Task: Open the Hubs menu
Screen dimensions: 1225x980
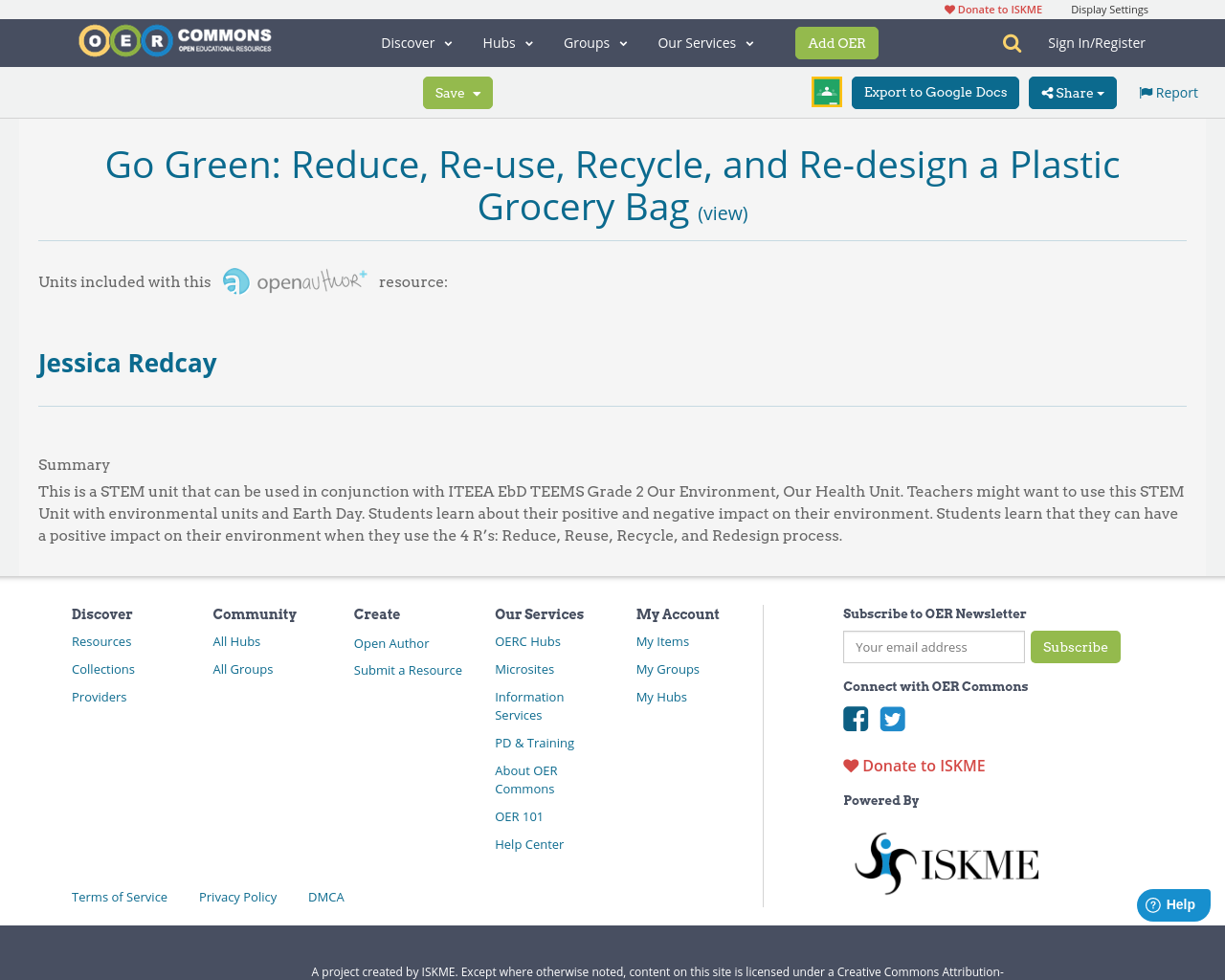Action: [x=506, y=42]
